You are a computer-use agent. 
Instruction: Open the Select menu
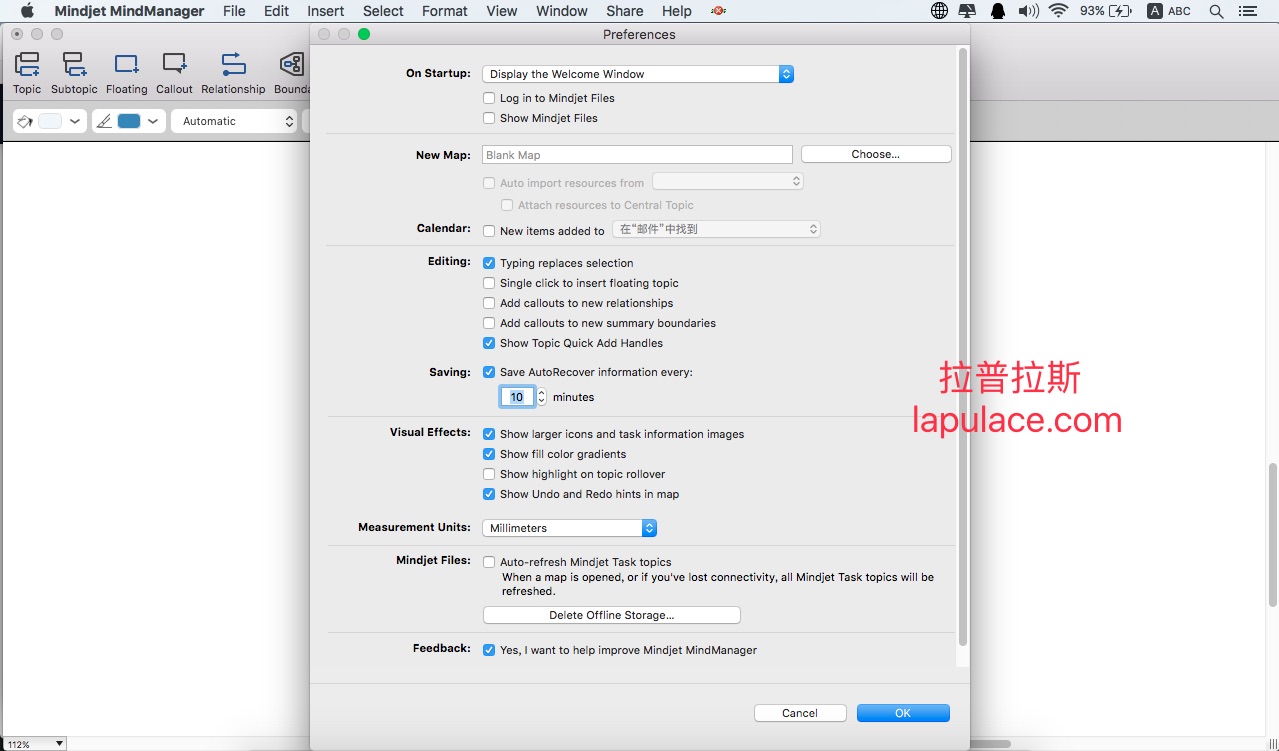tap(383, 11)
